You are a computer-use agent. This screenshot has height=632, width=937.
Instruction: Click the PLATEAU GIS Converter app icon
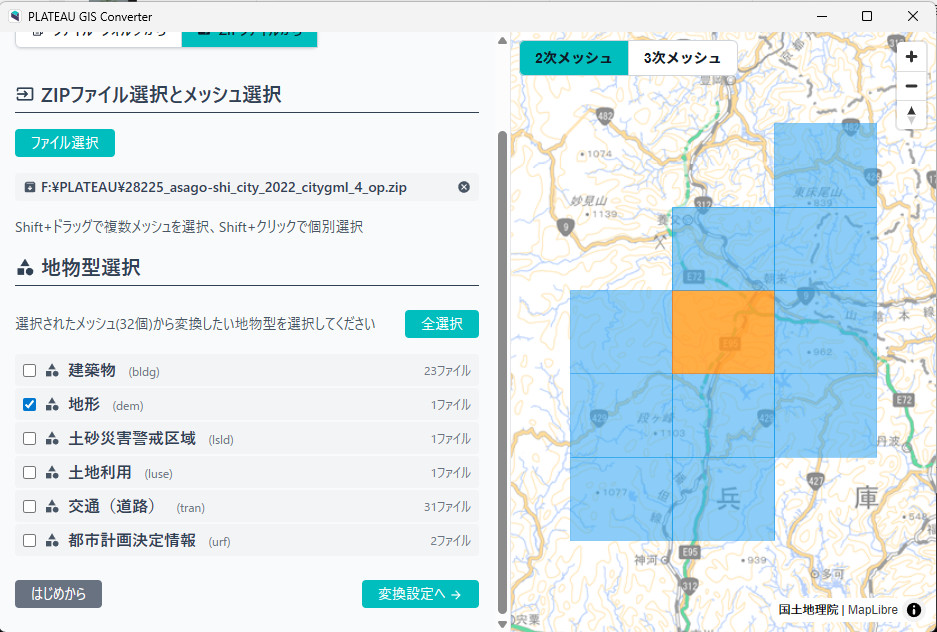point(13,16)
